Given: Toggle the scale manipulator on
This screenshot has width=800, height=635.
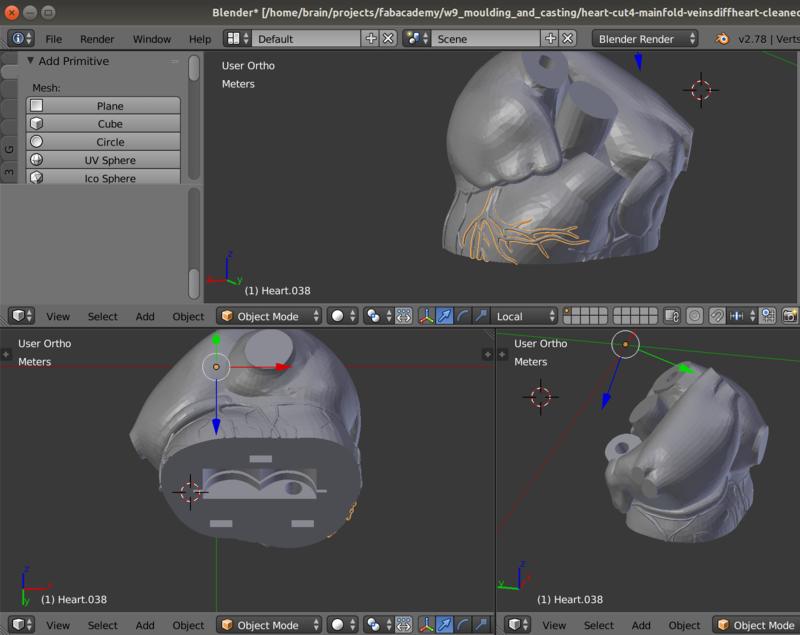Looking at the screenshot, I should coord(480,315).
